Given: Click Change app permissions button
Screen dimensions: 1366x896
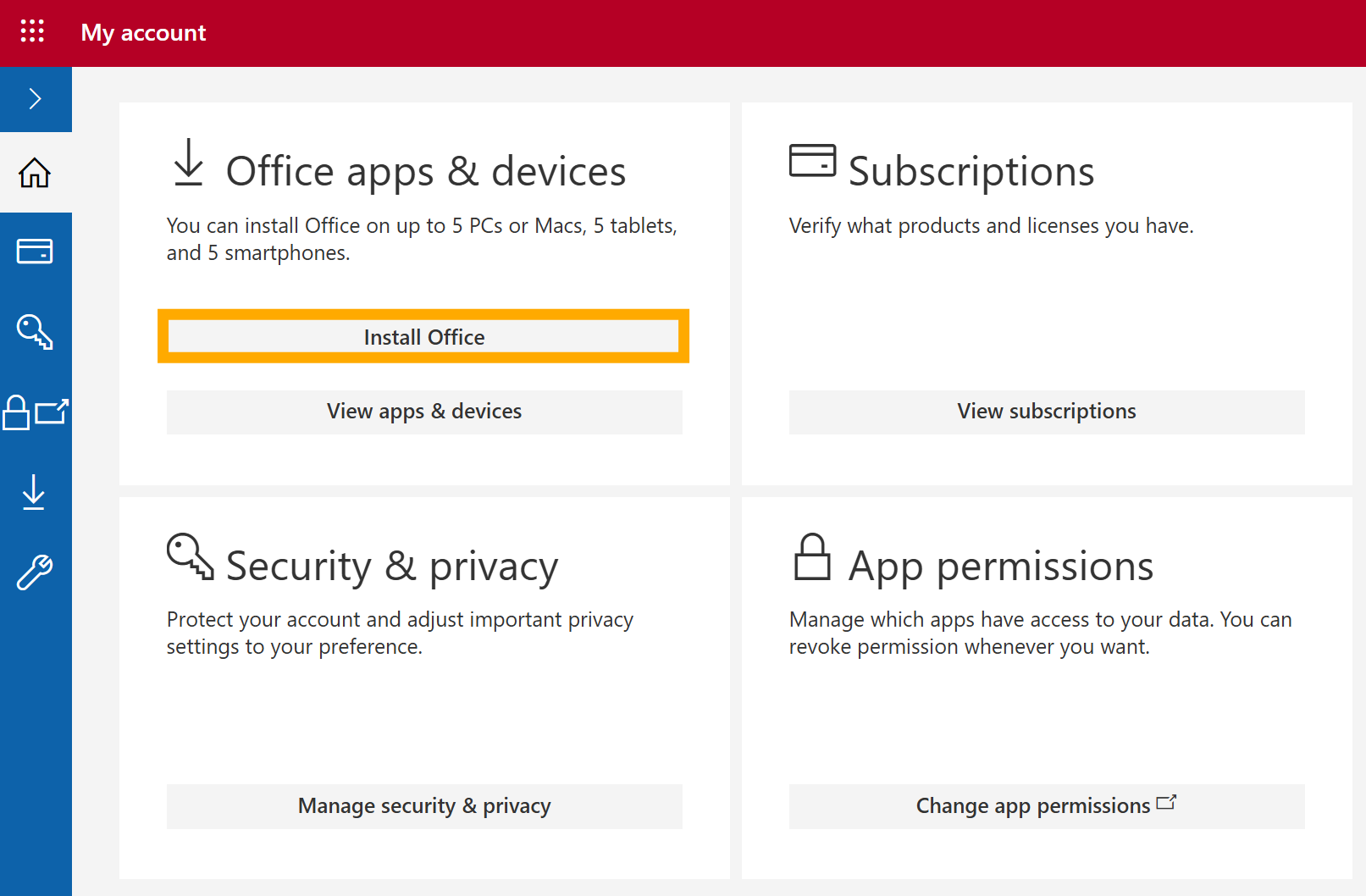Looking at the screenshot, I should click(1047, 806).
